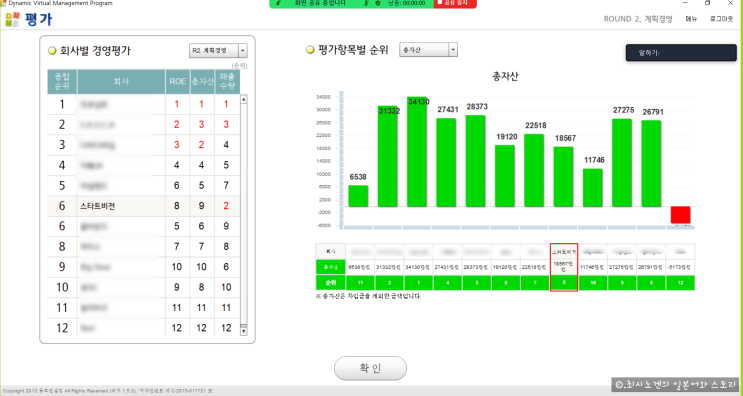This screenshot has height=396, width=743.
Task: Click the ROUND 2. 계획경영 label
Action: coord(638,19)
